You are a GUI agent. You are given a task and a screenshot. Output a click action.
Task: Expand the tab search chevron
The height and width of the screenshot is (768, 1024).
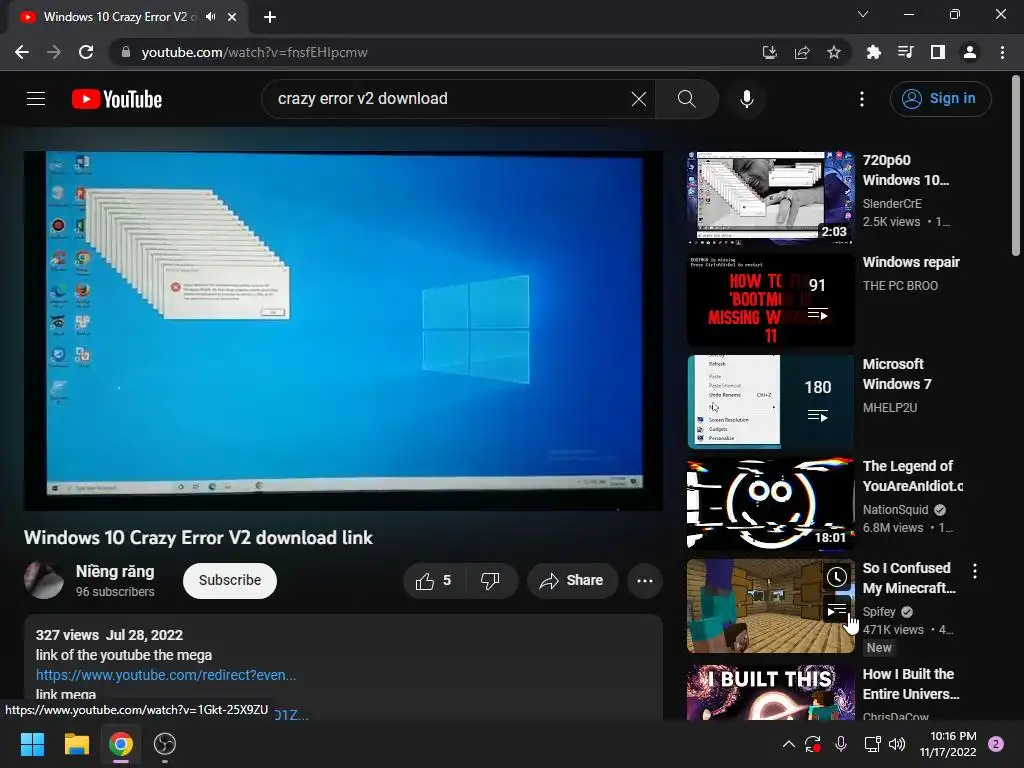pyautogui.click(x=863, y=14)
